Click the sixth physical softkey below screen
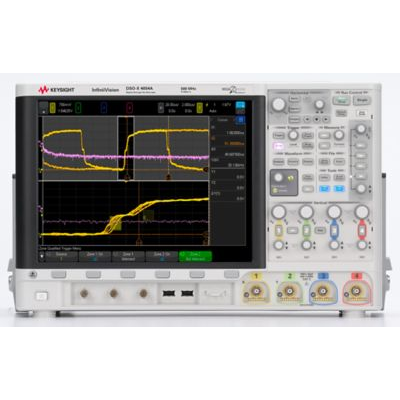This screenshot has height=400, width=400. (232, 274)
